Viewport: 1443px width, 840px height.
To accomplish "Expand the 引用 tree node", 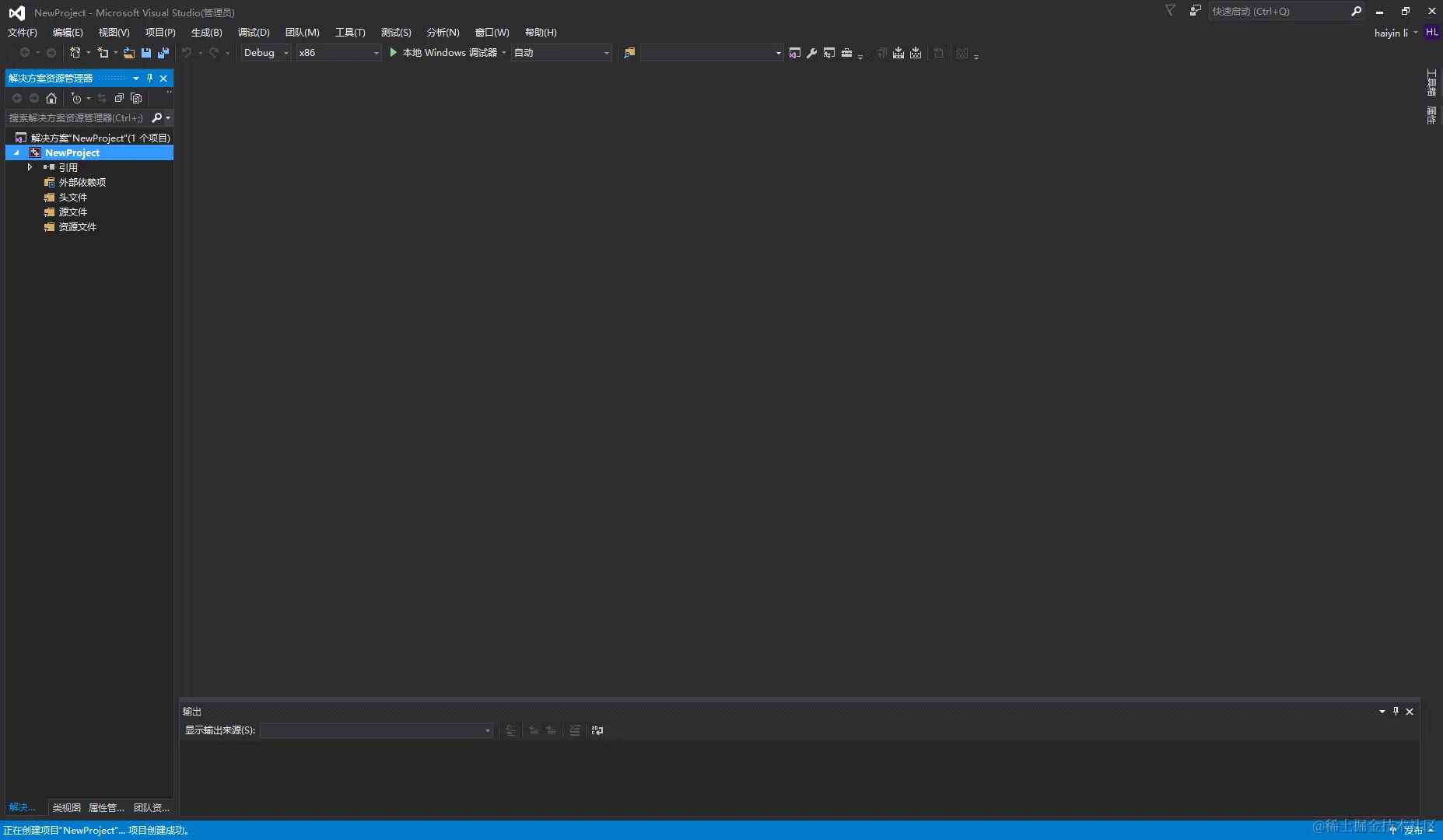I will coord(30,167).
